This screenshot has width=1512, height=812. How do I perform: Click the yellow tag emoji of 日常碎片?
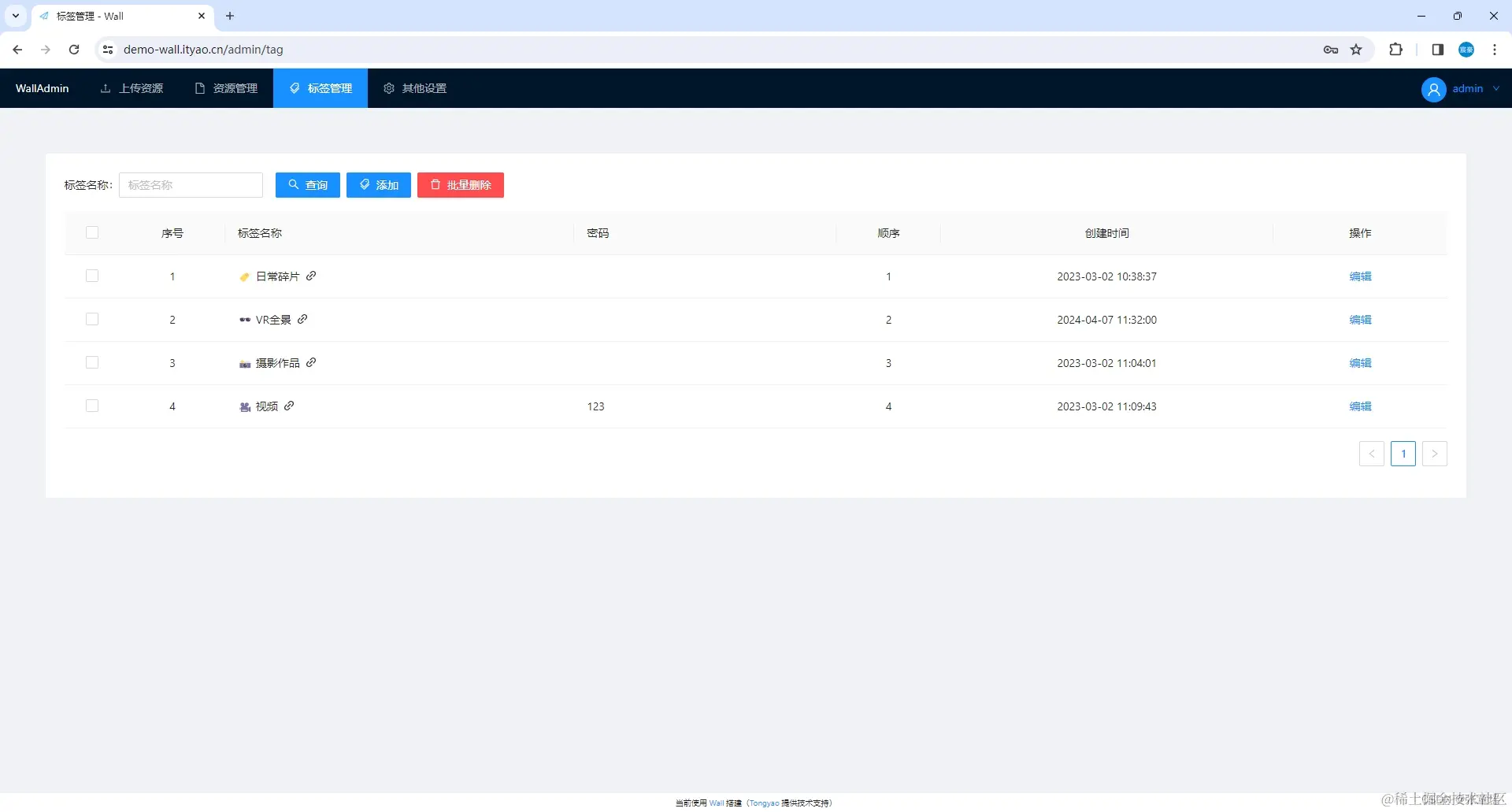(x=245, y=276)
